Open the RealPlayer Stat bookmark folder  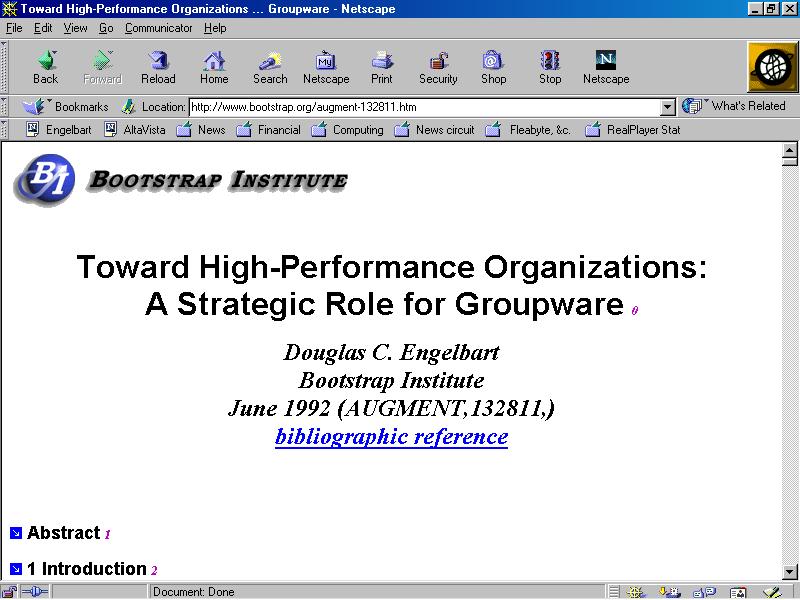tap(633, 130)
